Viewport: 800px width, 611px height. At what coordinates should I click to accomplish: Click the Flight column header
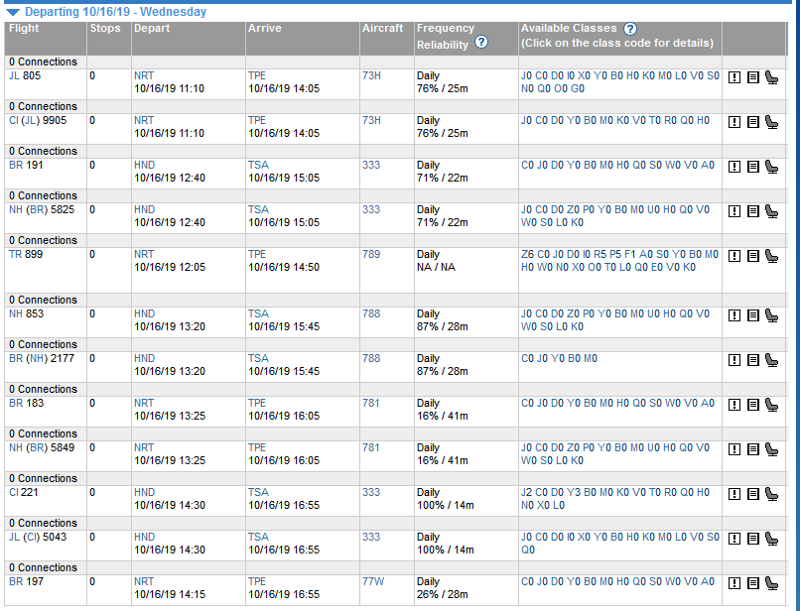click(24, 28)
